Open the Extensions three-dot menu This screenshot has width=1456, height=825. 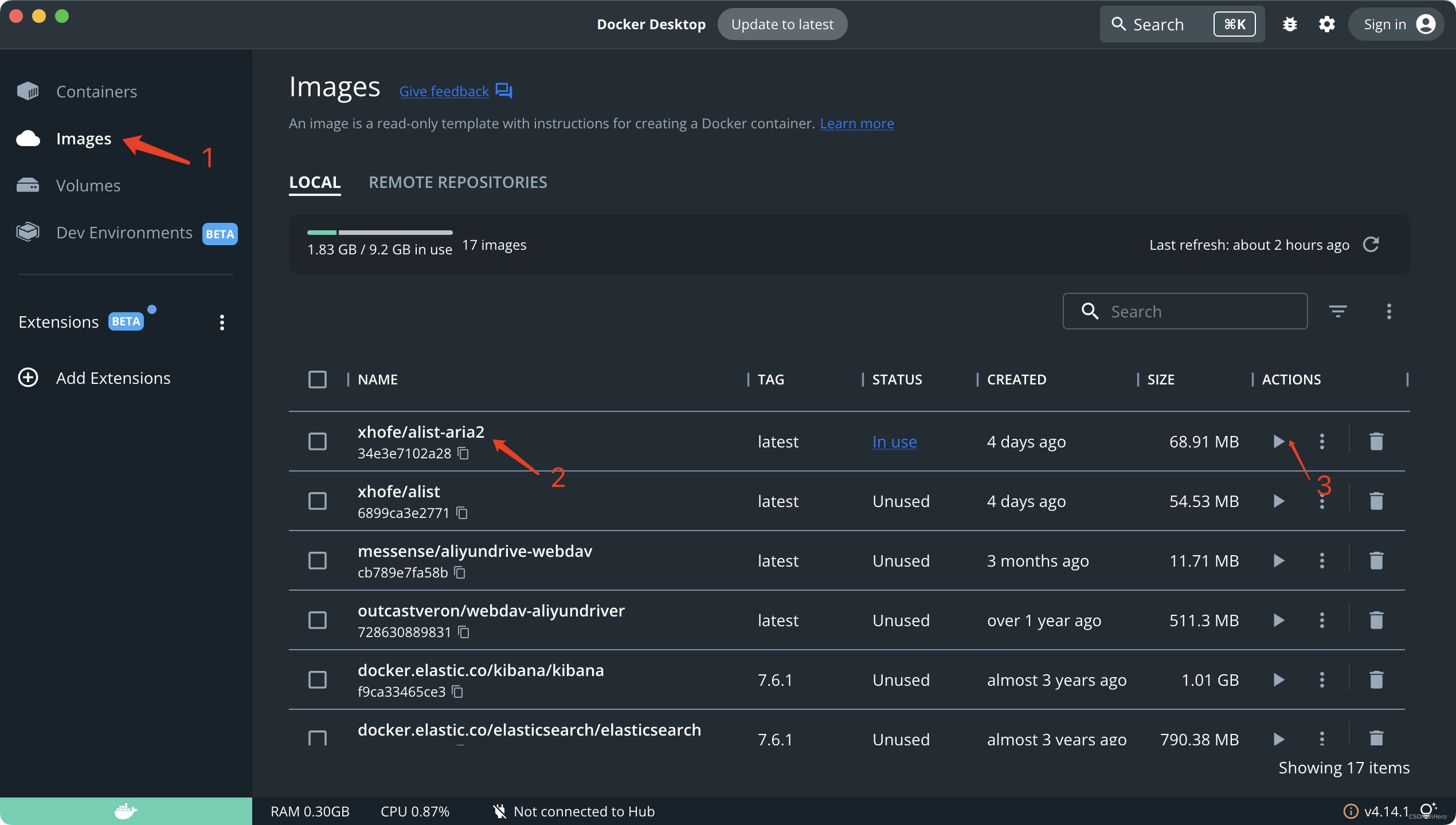[222, 323]
